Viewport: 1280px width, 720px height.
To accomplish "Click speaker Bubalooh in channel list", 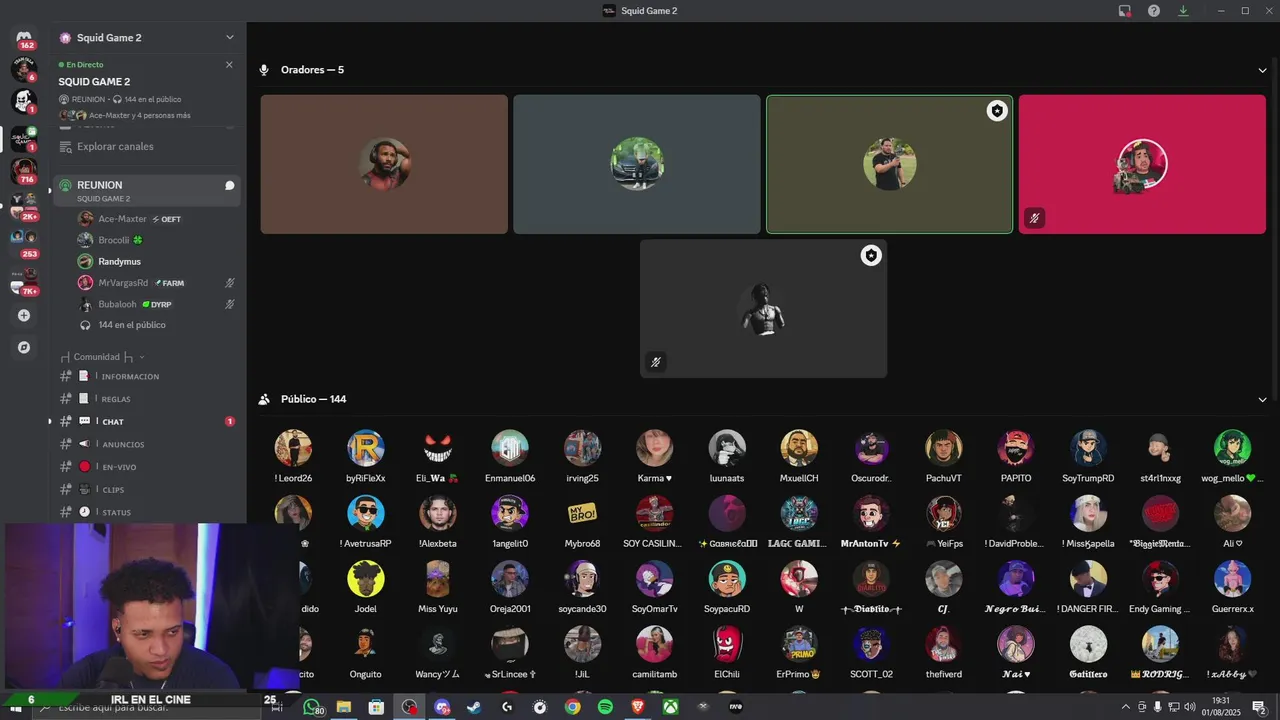I will [157, 304].
